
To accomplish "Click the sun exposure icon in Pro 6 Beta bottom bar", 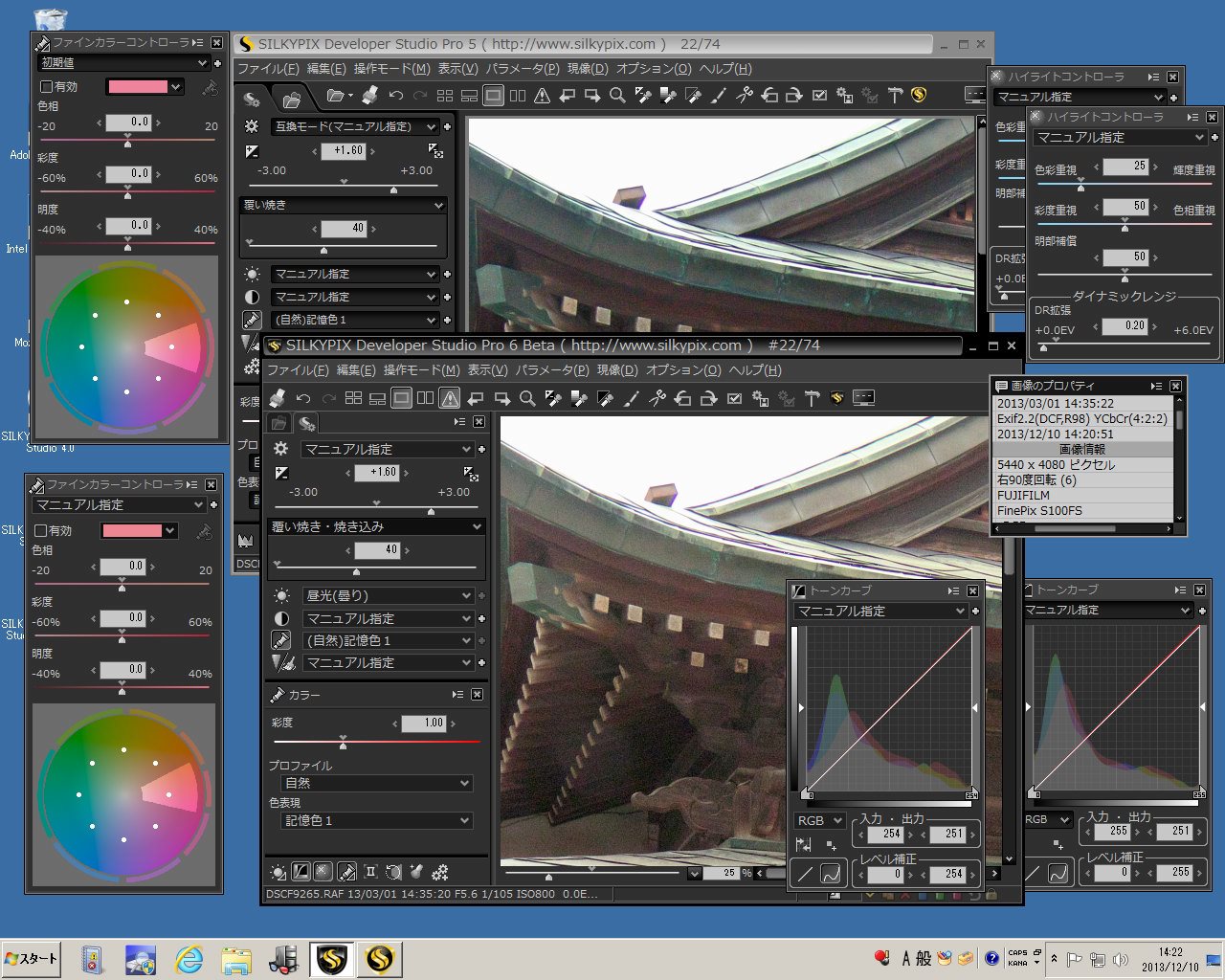I will 278,872.
